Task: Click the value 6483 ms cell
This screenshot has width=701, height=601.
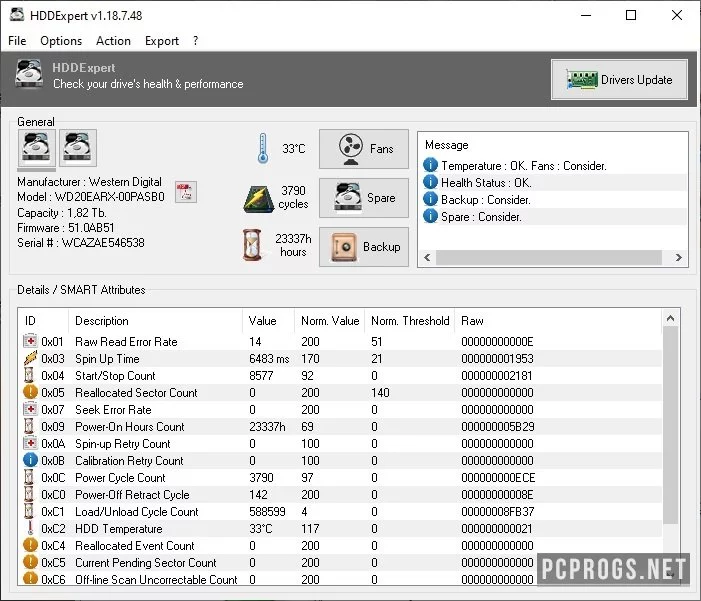Action: [x=269, y=359]
